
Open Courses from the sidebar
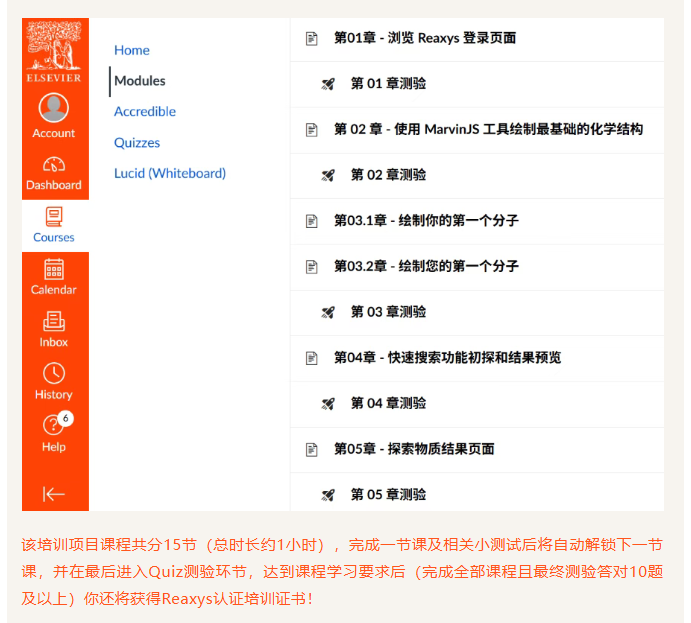(54, 225)
